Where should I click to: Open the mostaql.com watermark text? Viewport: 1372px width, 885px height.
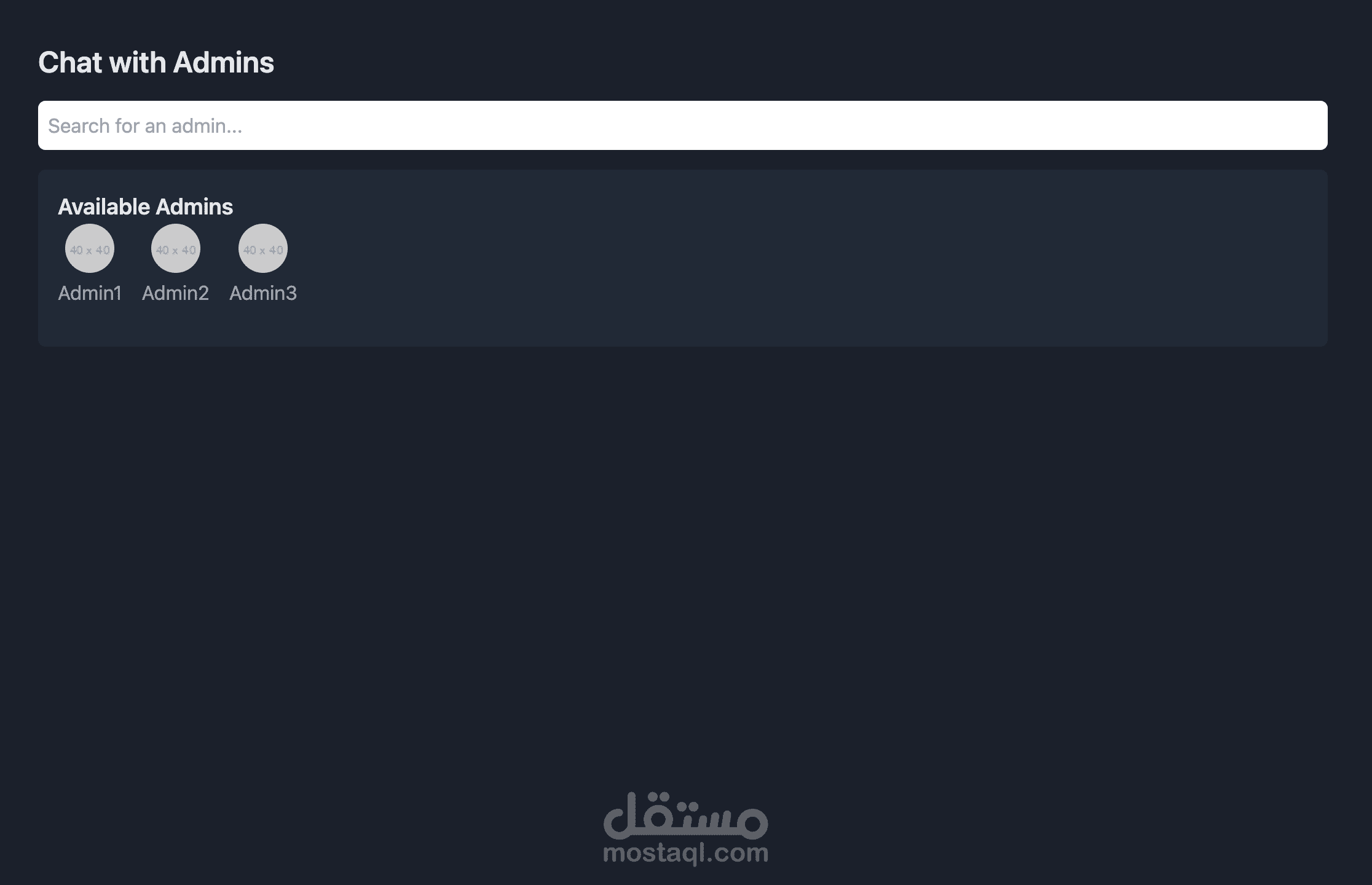[685, 854]
